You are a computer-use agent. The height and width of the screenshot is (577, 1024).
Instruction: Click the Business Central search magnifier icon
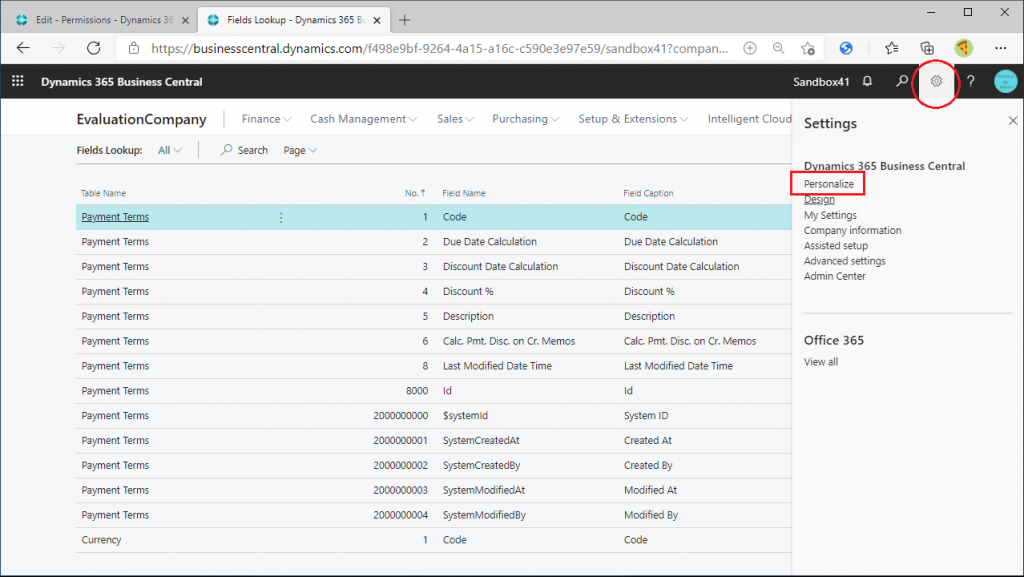point(902,81)
